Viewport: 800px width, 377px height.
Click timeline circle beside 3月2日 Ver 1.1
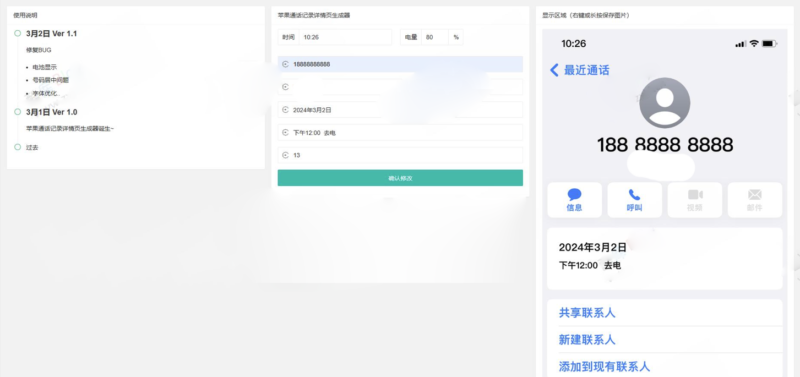coord(17,33)
